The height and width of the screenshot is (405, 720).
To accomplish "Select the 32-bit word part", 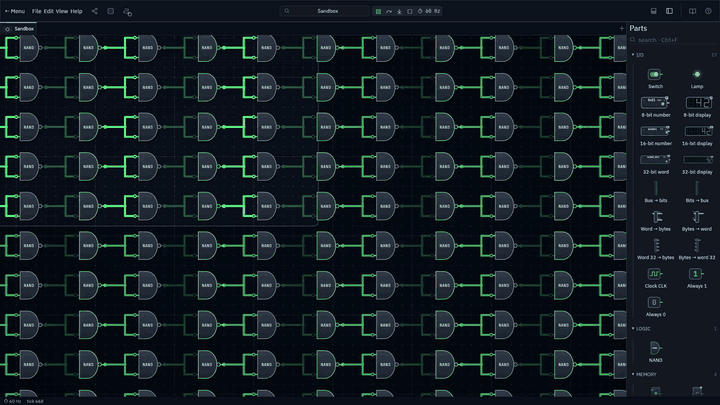I will pyautogui.click(x=655, y=164).
